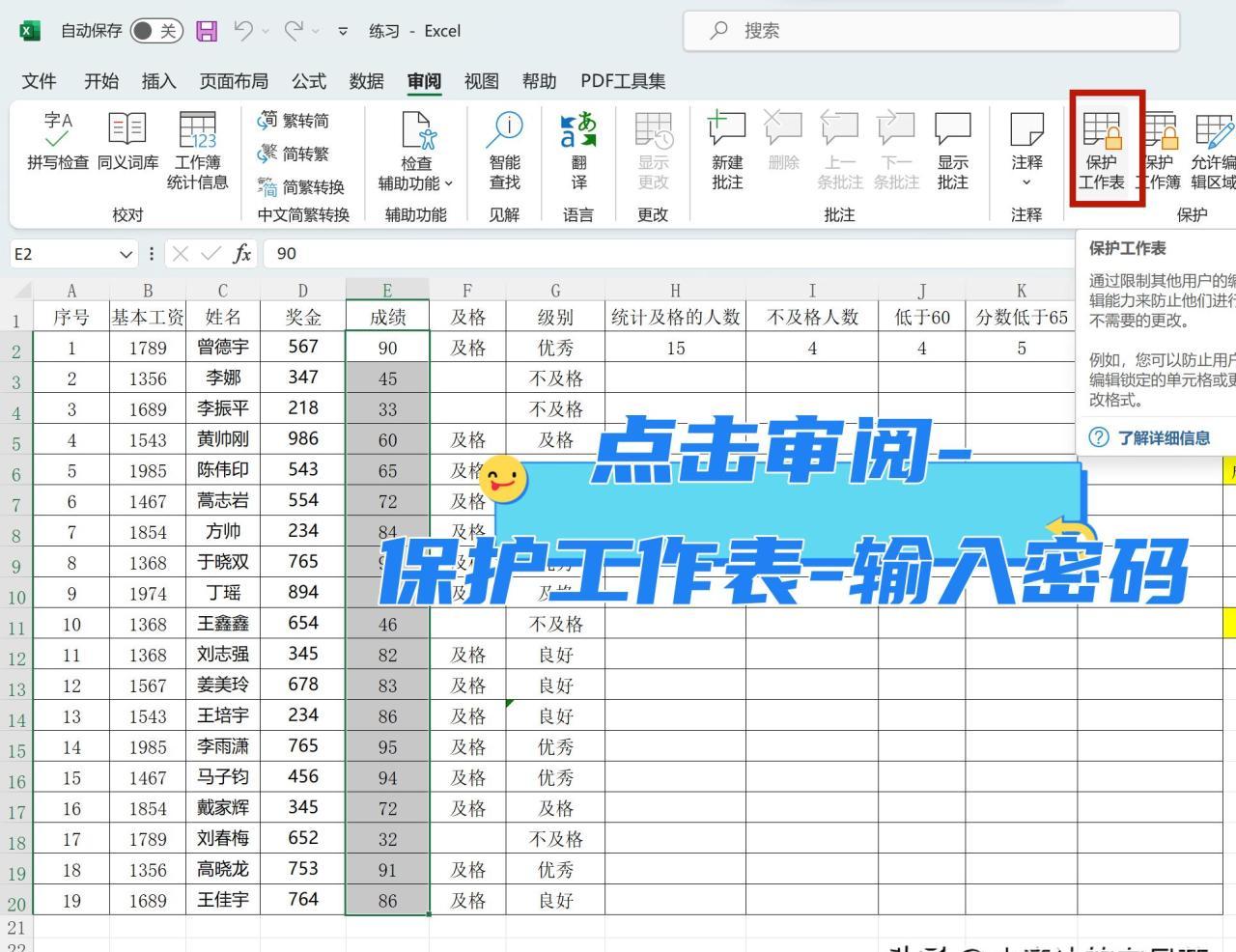Click the Insert Function fx icon

coord(241,254)
